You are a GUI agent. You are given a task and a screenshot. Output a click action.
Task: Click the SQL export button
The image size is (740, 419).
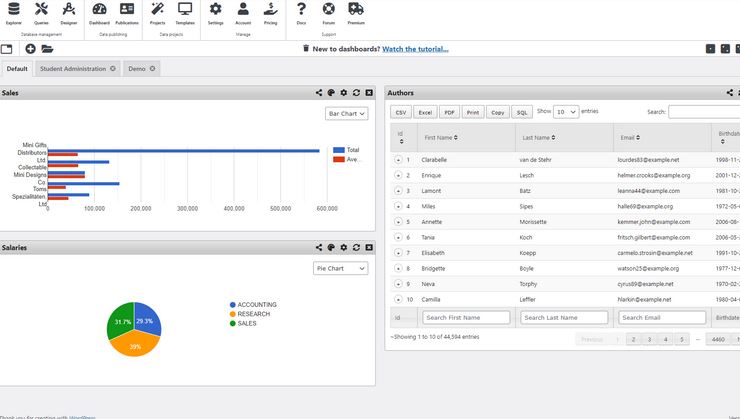pyautogui.click(x=521, y=112)
